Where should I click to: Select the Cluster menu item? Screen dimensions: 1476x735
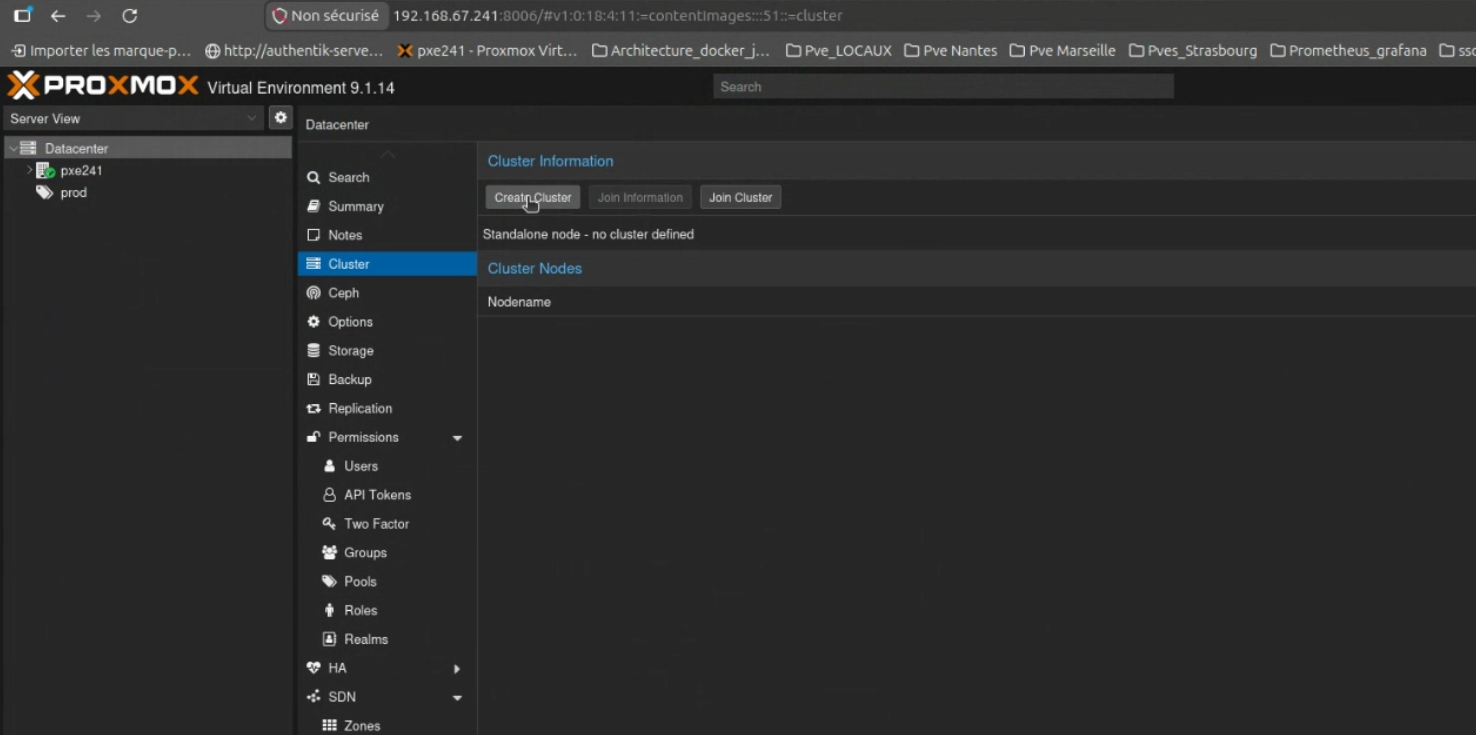(x=387, y=264)
